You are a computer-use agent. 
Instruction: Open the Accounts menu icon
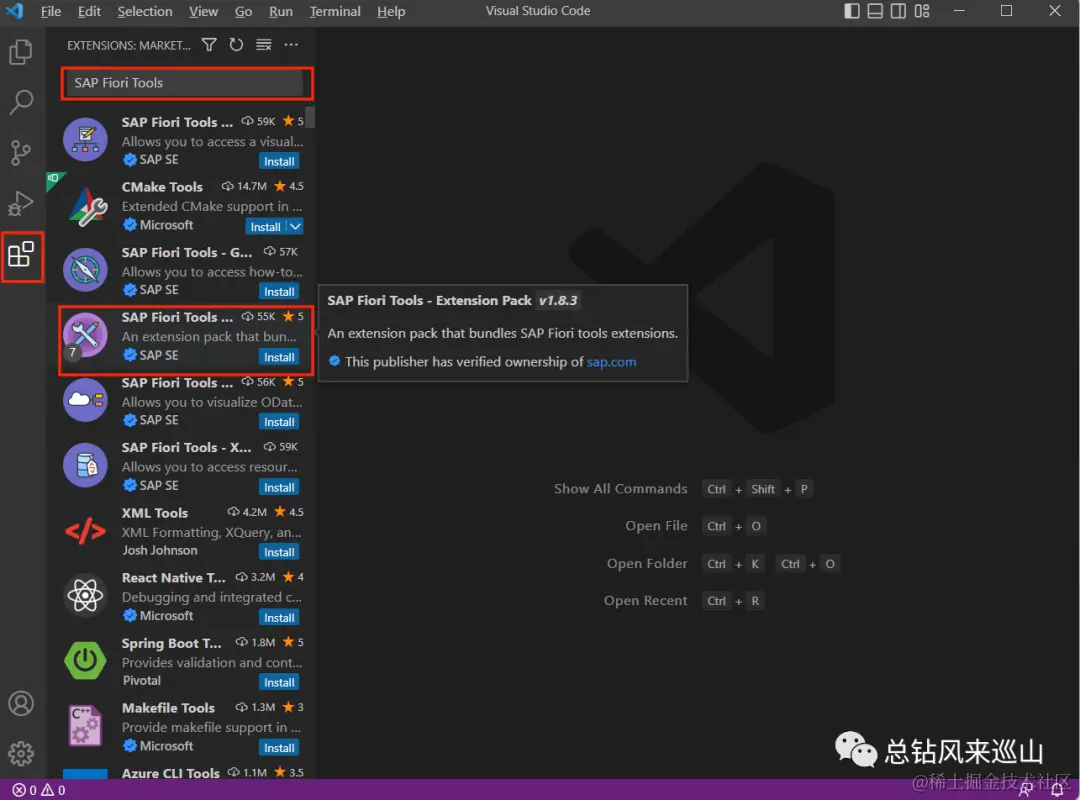[21, 704]
